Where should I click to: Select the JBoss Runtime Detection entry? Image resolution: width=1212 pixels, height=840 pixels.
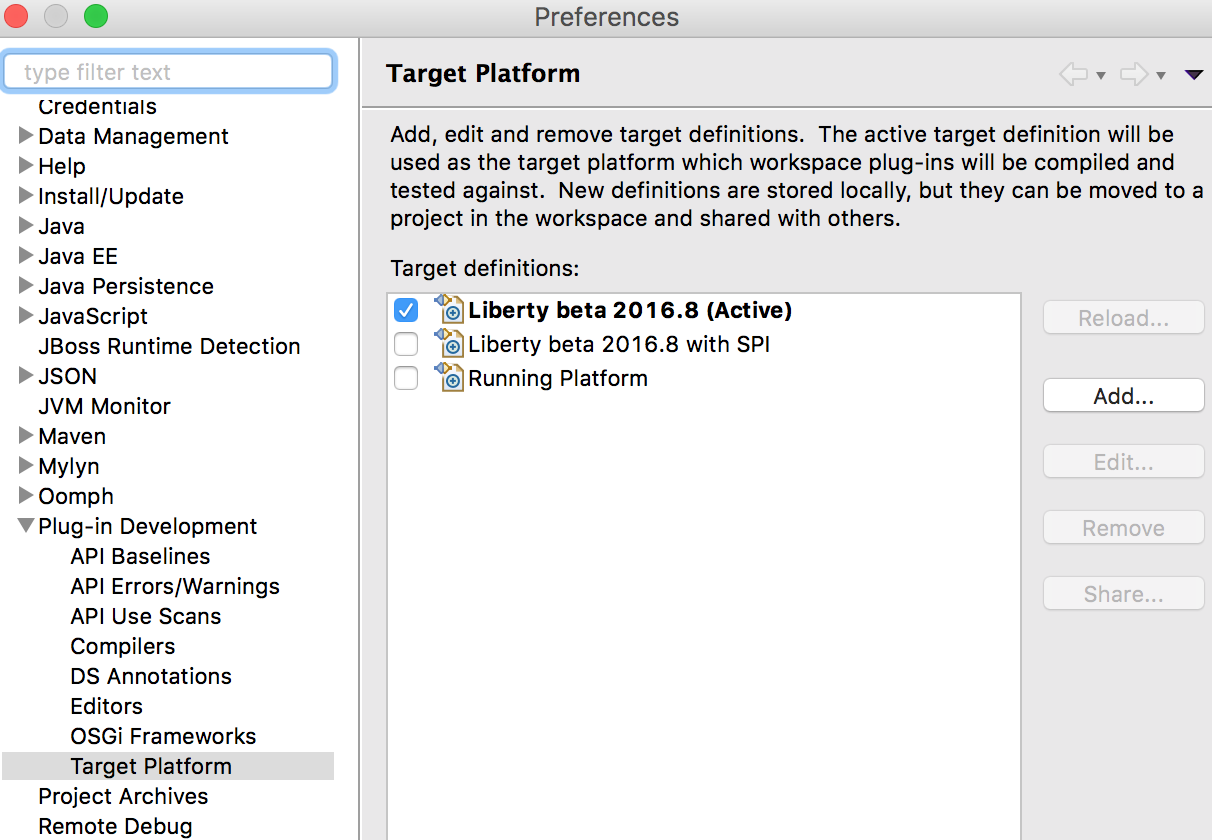[x=168, y=346]
